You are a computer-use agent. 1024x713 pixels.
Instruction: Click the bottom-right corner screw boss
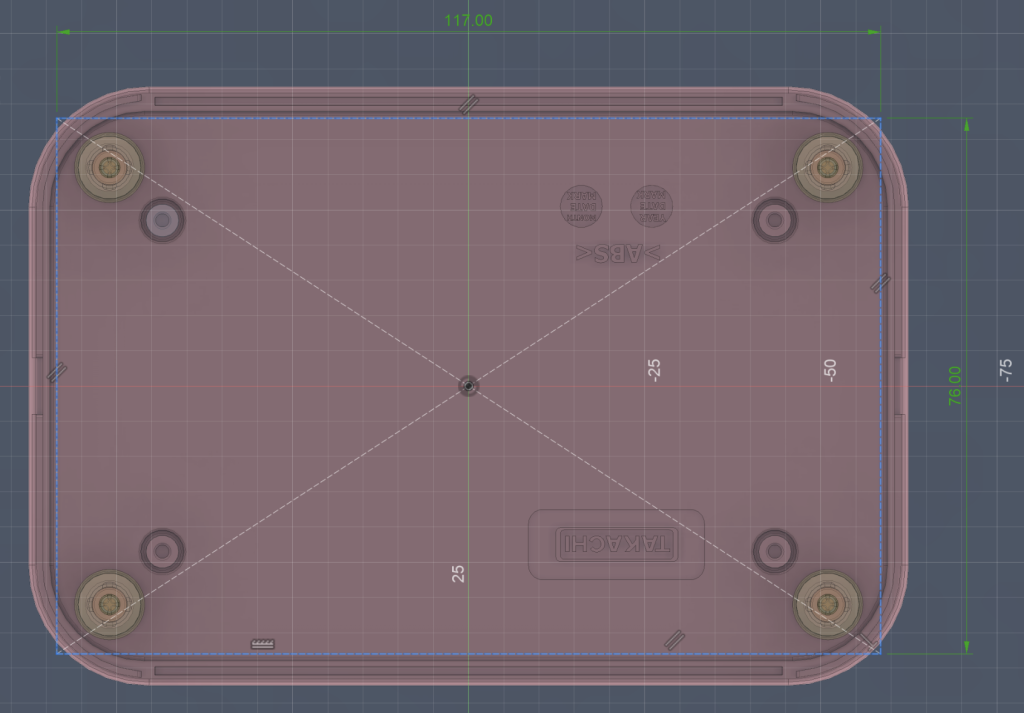(x=827, y=604)
